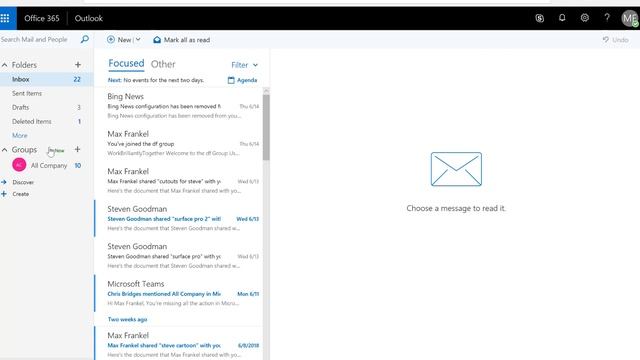Open Max Frankel's df group email
The width and height of the screenshot is (640, 360).
(x=178, y=143)
